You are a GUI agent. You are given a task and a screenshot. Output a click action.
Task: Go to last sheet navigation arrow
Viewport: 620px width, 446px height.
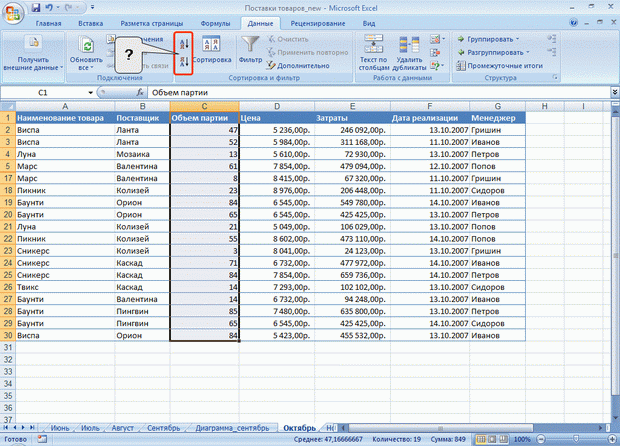click(x=32, y=427)
